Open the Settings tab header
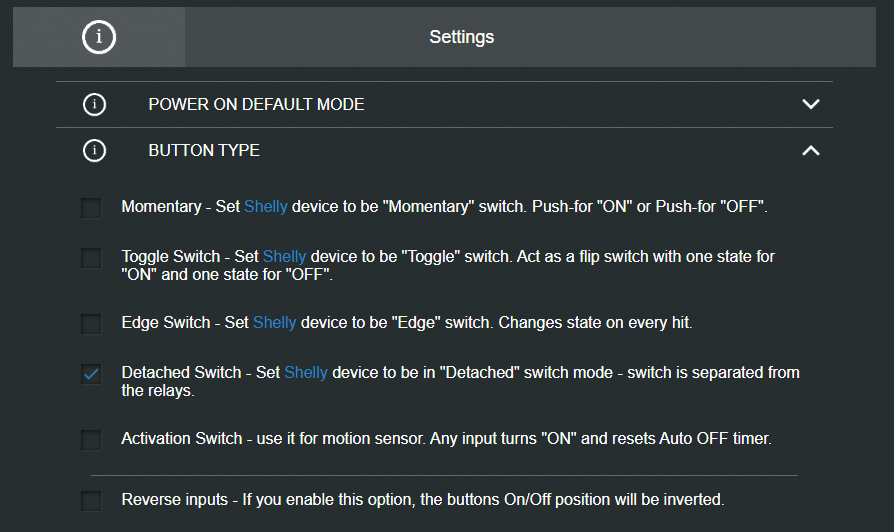Image resolution: width=894 pixels, height=532 pixels. (x=461, y=38)
